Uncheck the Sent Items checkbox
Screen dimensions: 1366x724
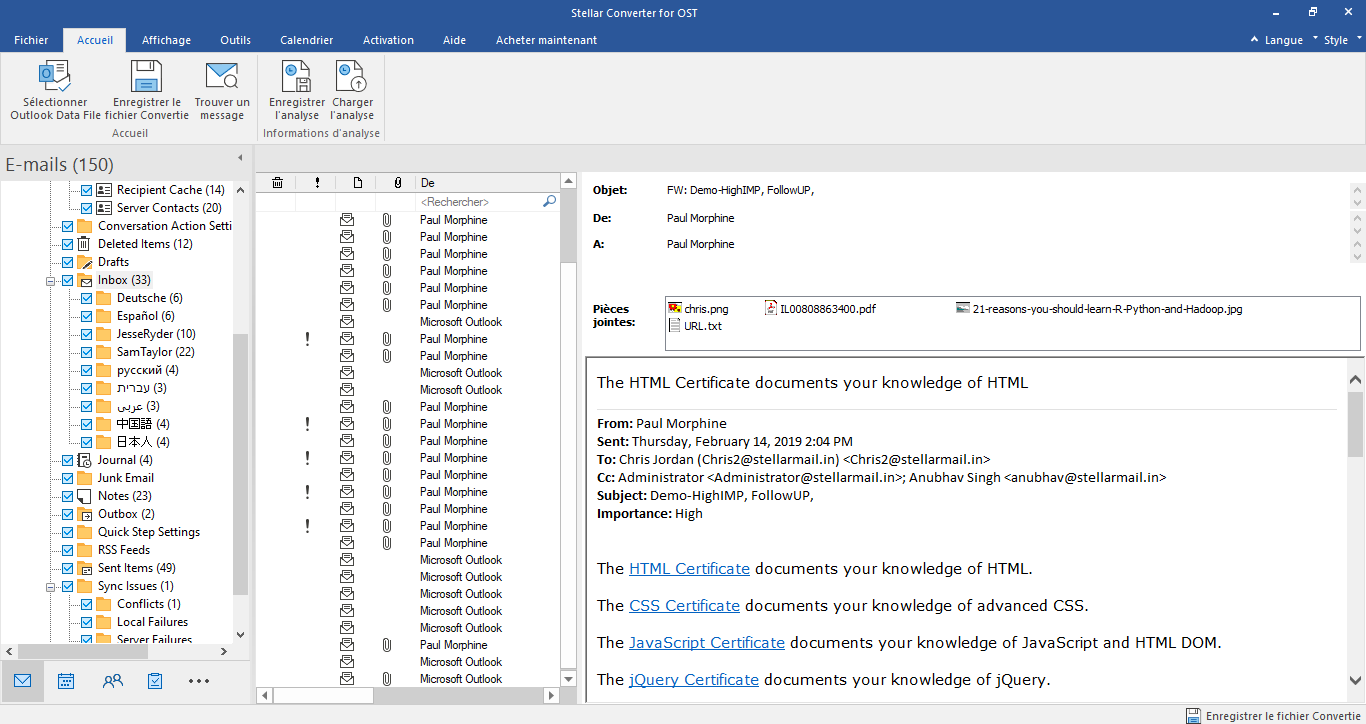68,568
